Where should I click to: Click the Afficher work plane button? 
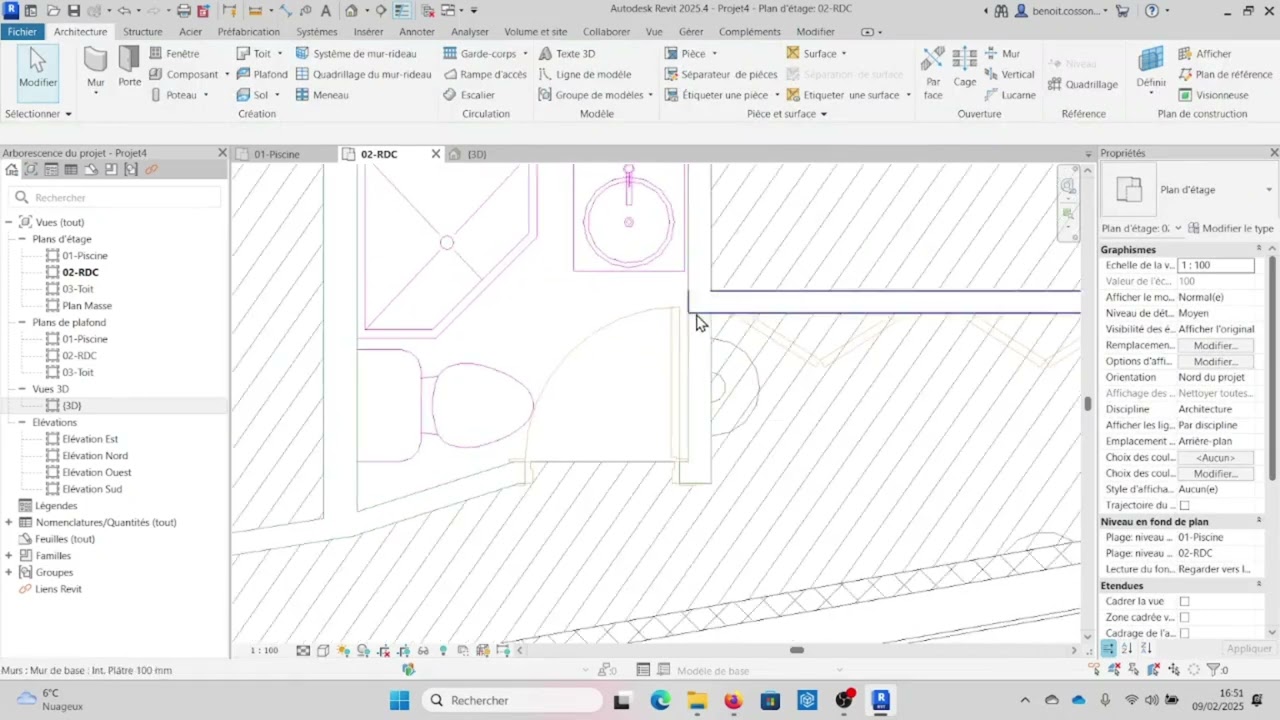point(1205,53)
